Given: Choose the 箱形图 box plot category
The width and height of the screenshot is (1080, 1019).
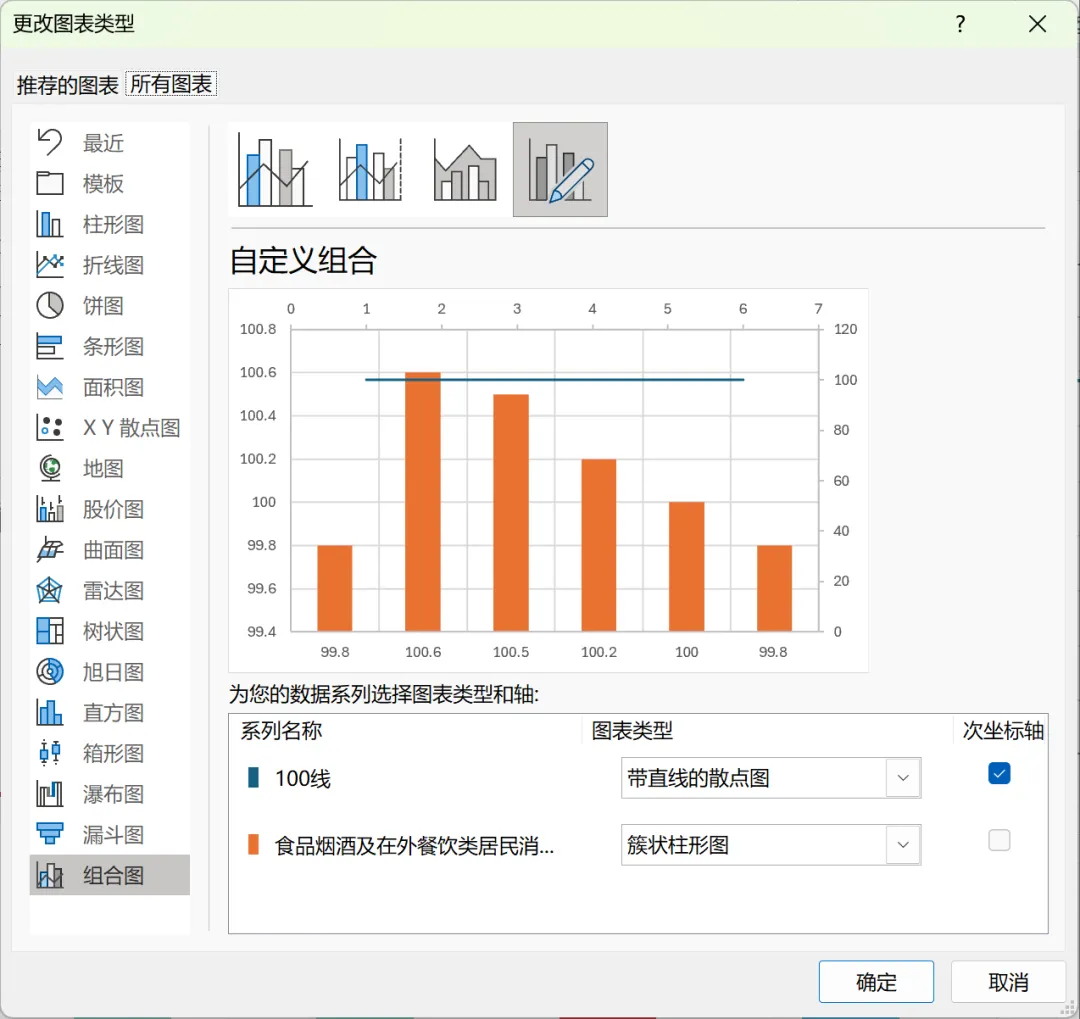Looking at the screenshot, I should click(110, 753).
